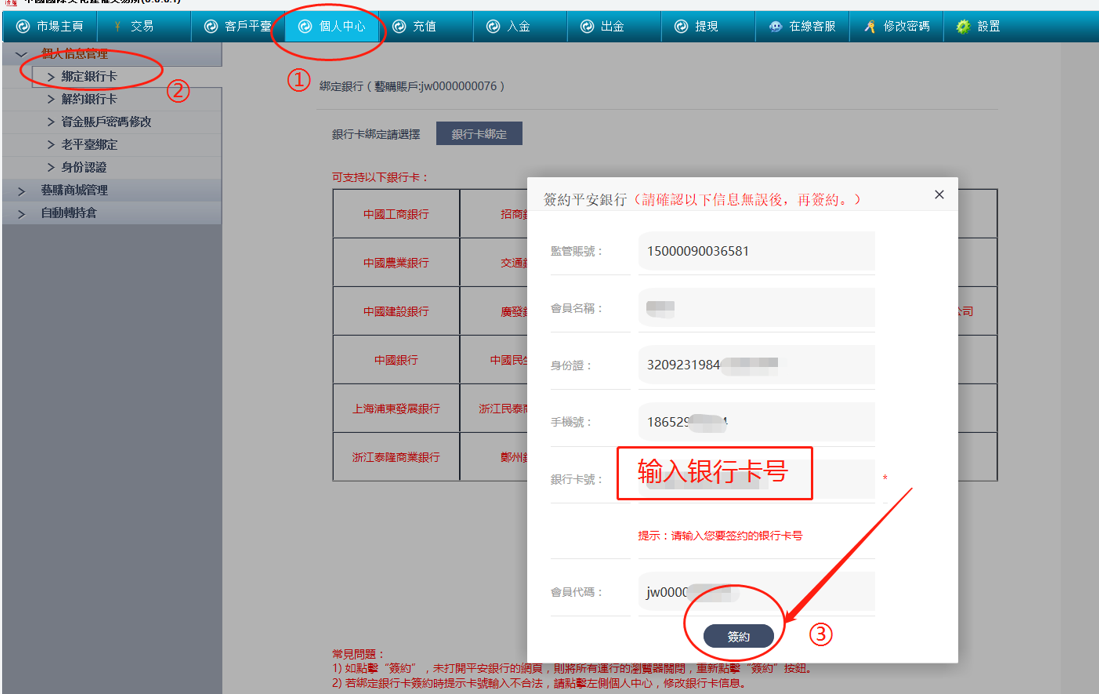
Task: Click the 手機號 field
Action: (x=756, y=422)
